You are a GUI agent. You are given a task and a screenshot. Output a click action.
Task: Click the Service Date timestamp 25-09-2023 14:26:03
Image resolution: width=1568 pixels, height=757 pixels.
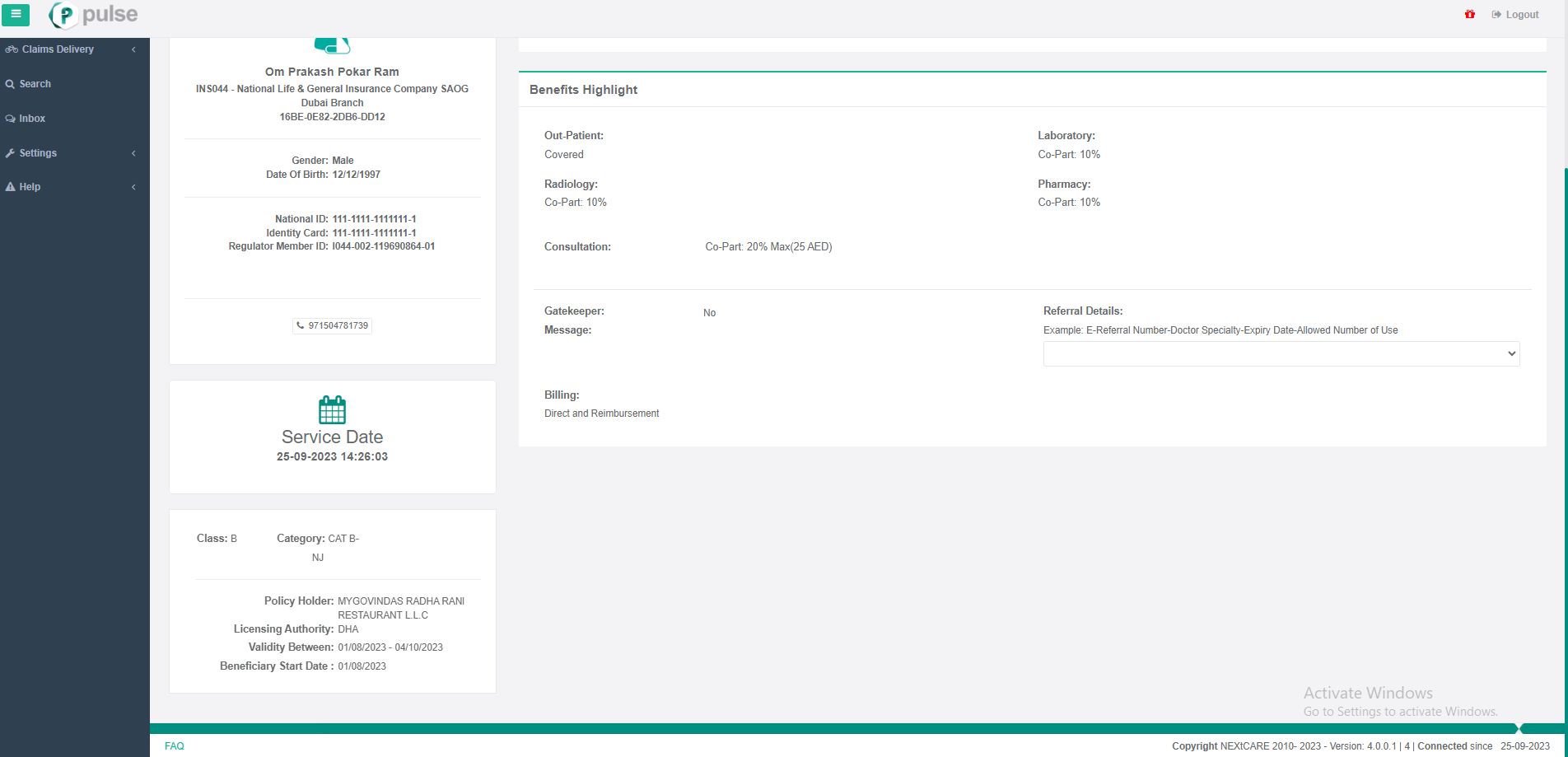point(332,456)
